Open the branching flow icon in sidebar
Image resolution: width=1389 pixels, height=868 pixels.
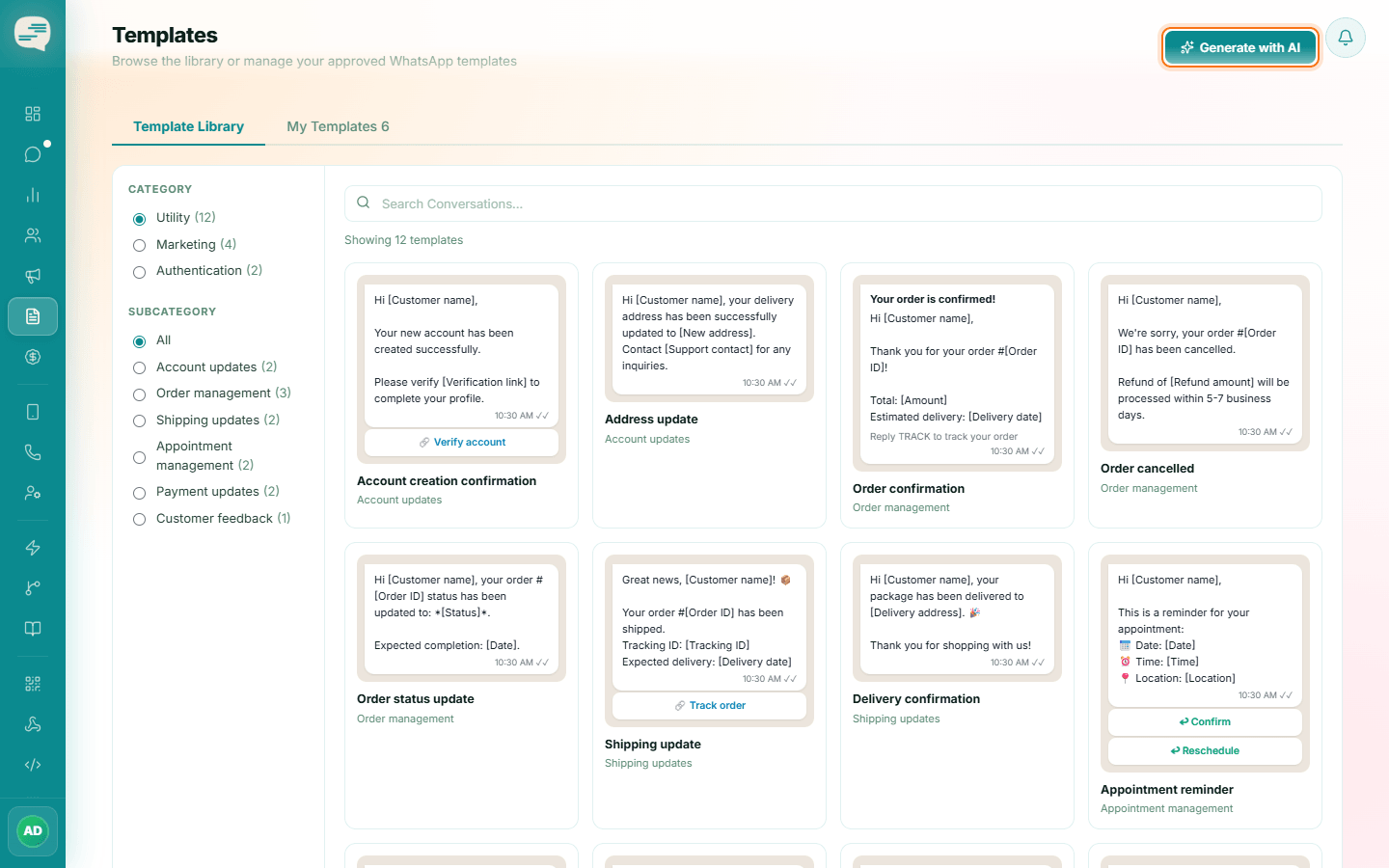point(33,588)
